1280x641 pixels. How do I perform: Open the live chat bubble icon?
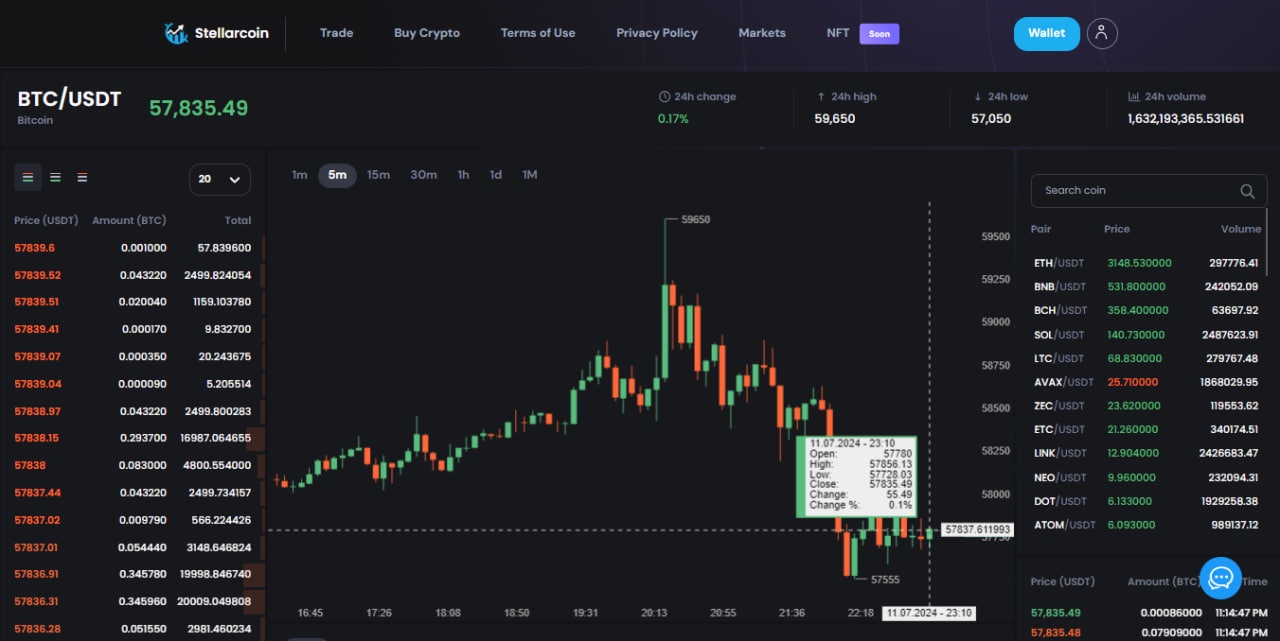point(1220,578)
